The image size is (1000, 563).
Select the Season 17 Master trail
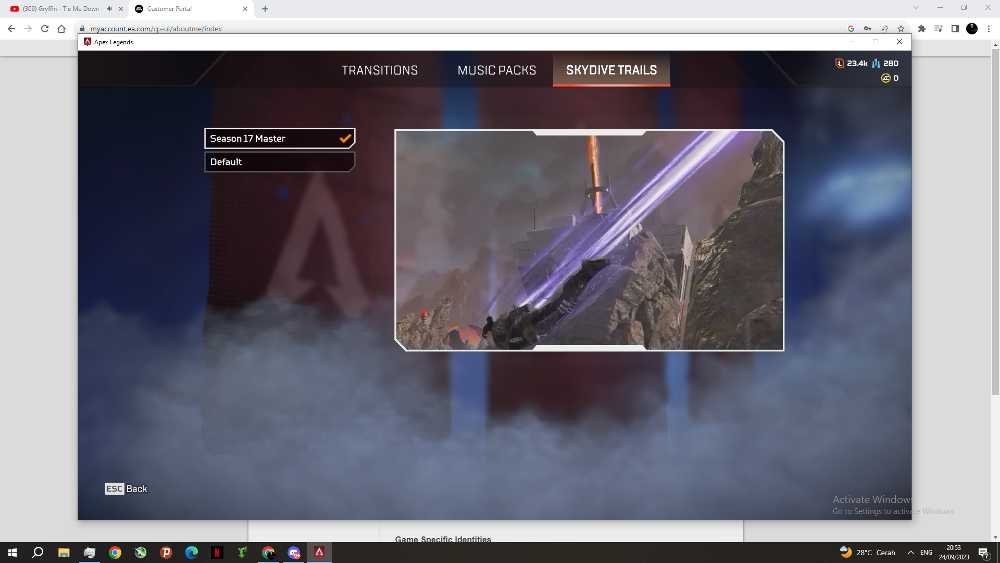click(x=279, y=138)
